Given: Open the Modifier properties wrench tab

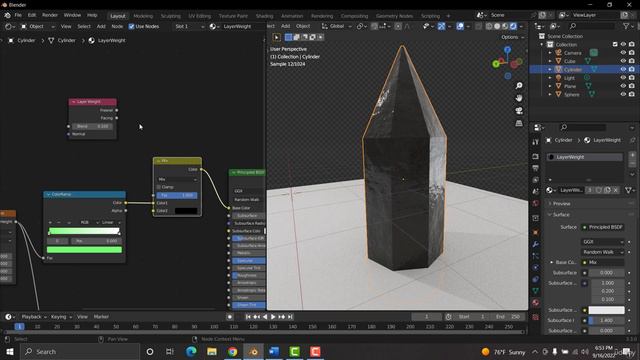Looking at the screenshot, I should (x=536, y=244).
